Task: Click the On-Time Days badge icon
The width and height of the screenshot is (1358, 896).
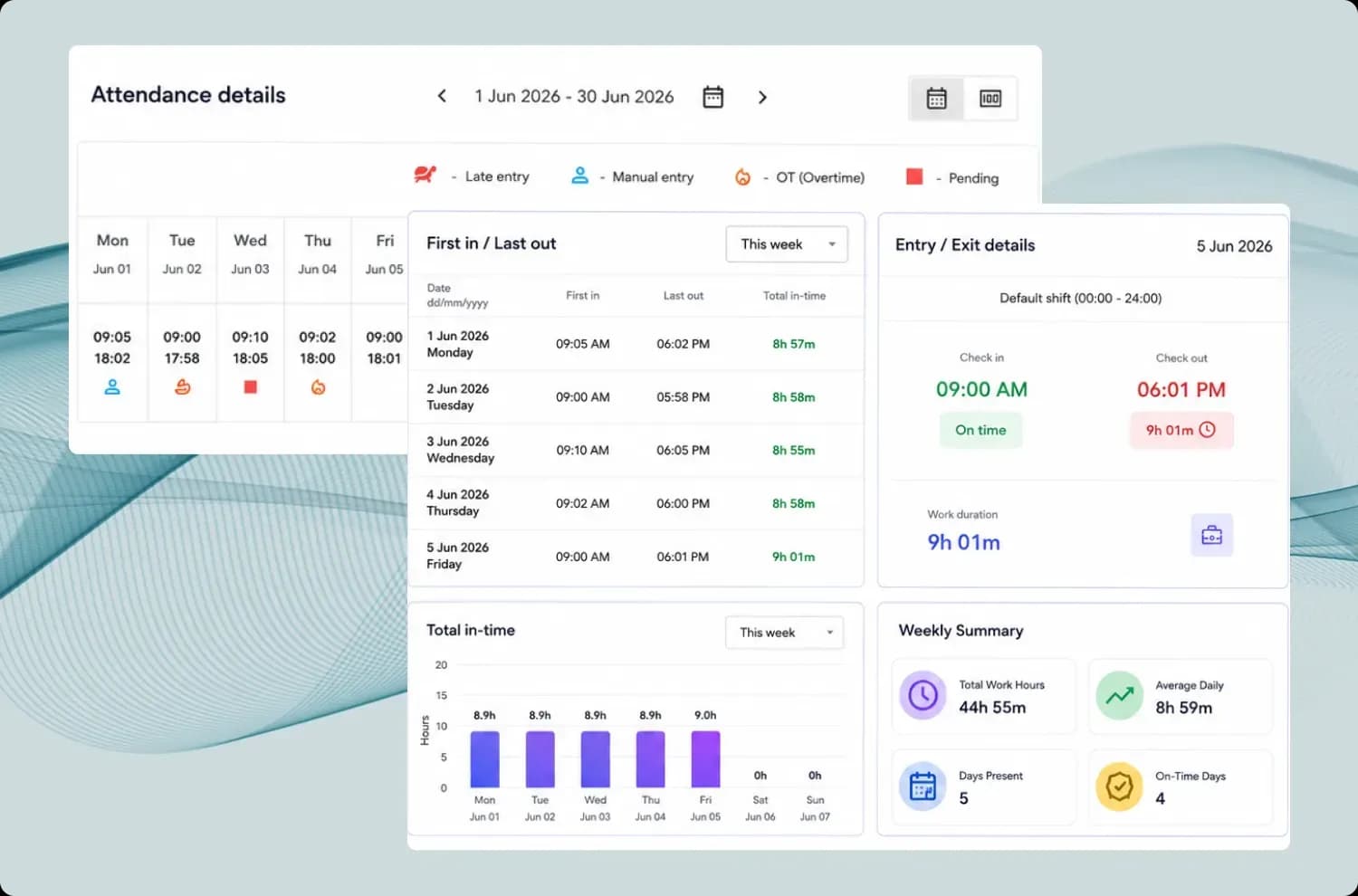Action: [1119, 786]
